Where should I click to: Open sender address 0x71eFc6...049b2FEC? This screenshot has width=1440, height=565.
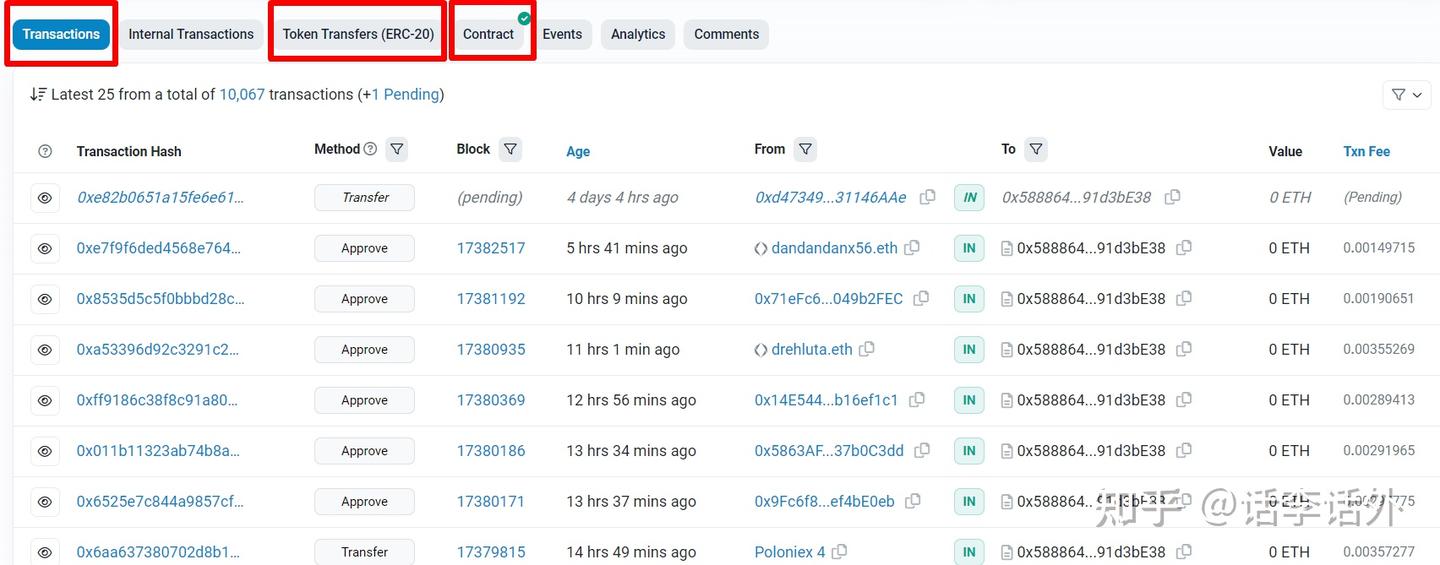829,299
